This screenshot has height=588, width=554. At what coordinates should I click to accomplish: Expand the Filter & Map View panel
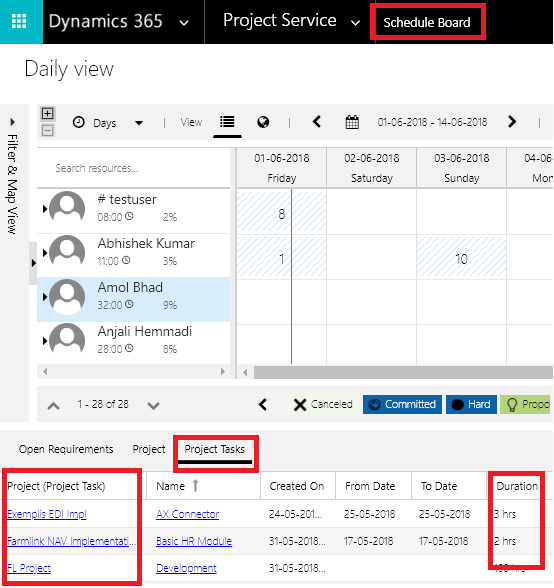point(12,122)
